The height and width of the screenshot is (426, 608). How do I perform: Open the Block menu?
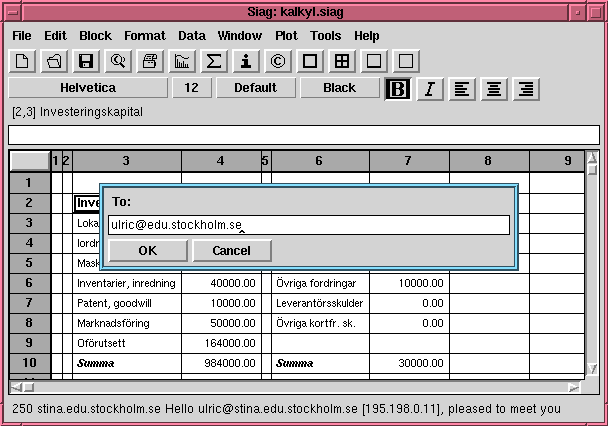point(95,36)
